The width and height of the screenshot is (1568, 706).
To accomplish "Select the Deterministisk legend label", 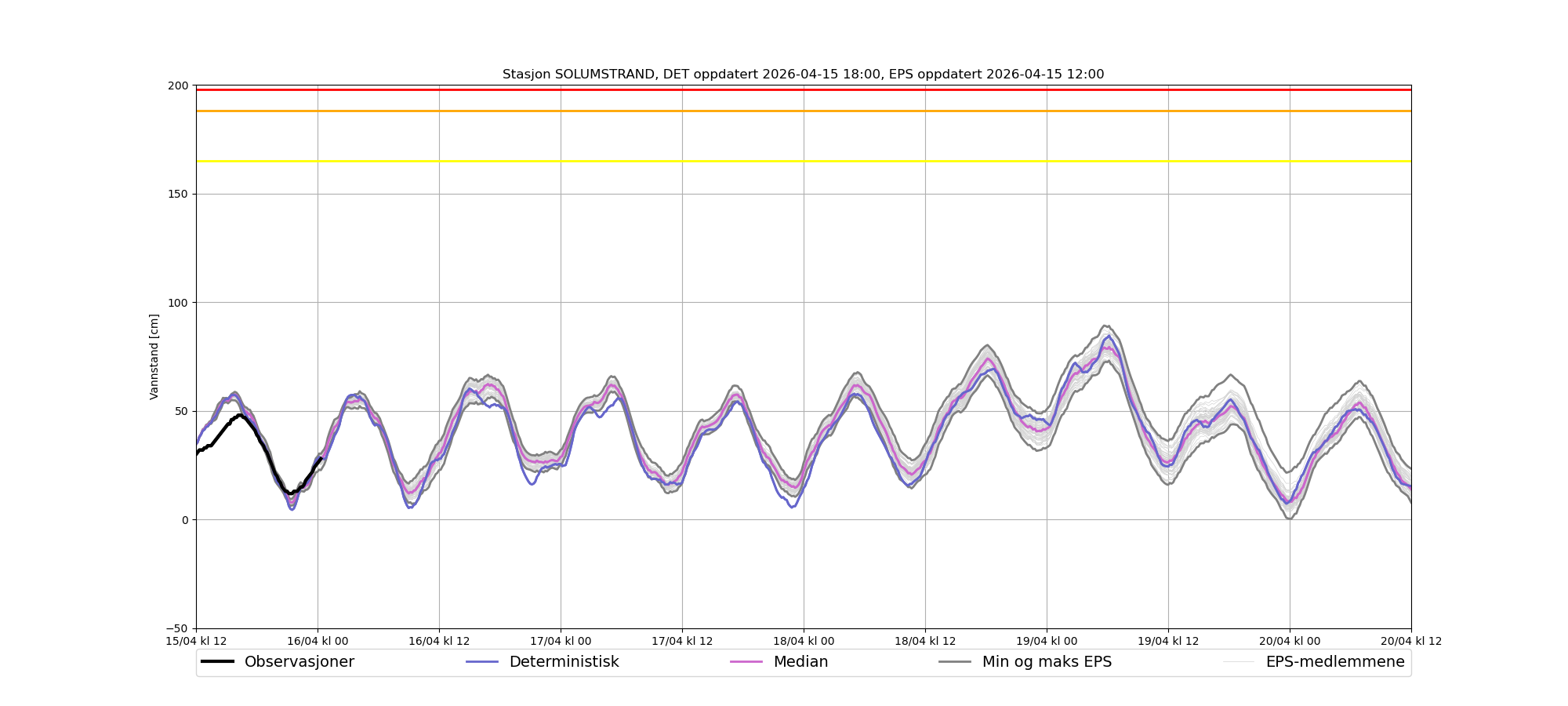I will [x=564, y=662].
